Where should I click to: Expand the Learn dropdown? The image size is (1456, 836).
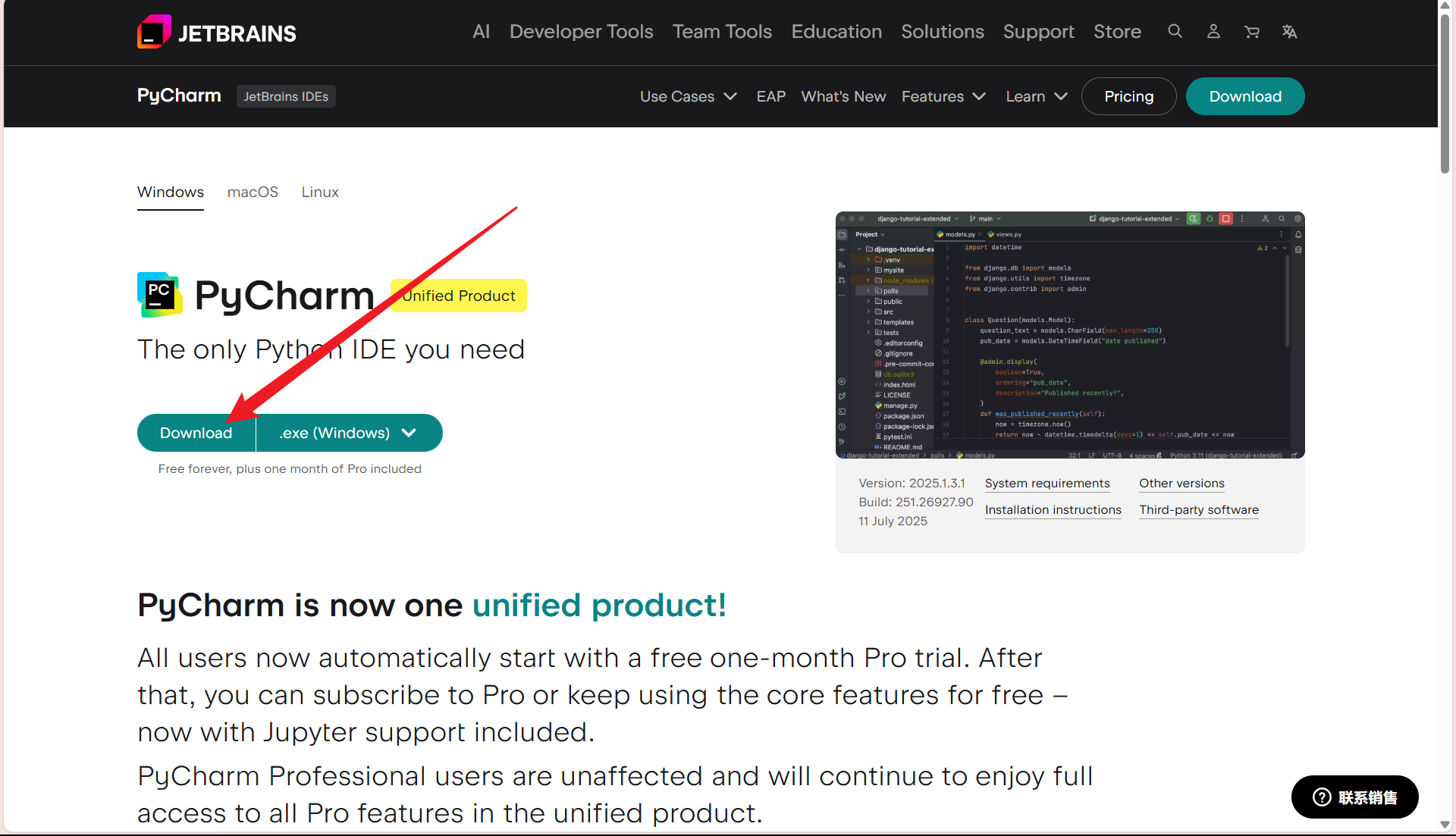point(1037,96)
